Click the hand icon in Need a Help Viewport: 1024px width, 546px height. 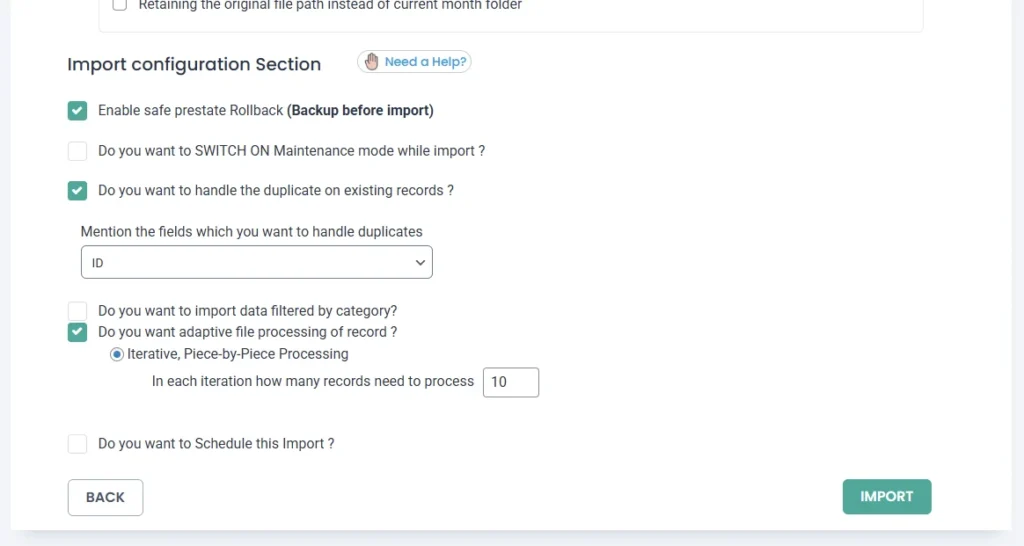coord(372,62)
